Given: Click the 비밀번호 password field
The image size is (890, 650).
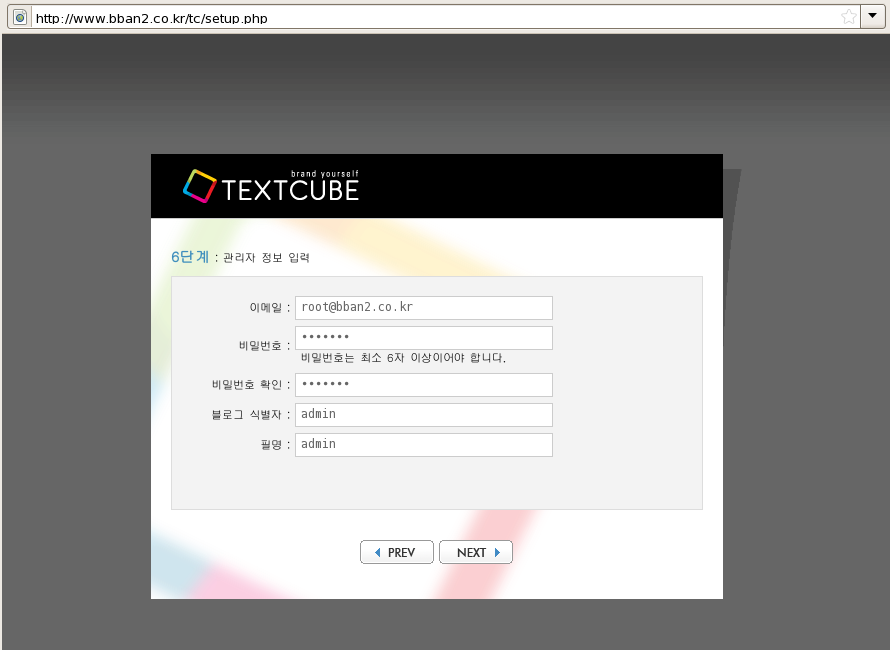Looking at the screenshot, I should pyautogui.click(x=423, y=338).
